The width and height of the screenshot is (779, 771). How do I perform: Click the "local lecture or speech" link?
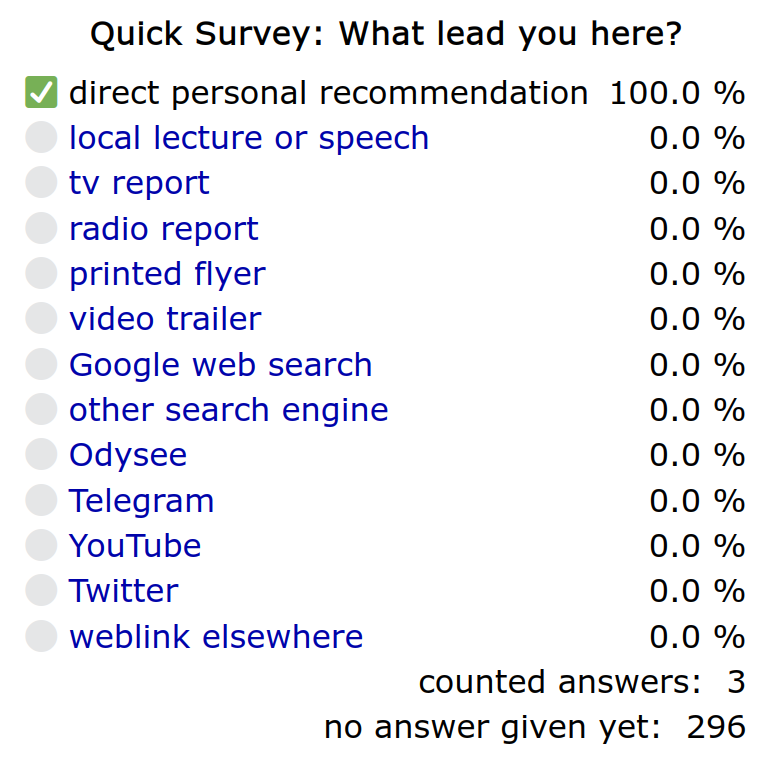(248, 138)
